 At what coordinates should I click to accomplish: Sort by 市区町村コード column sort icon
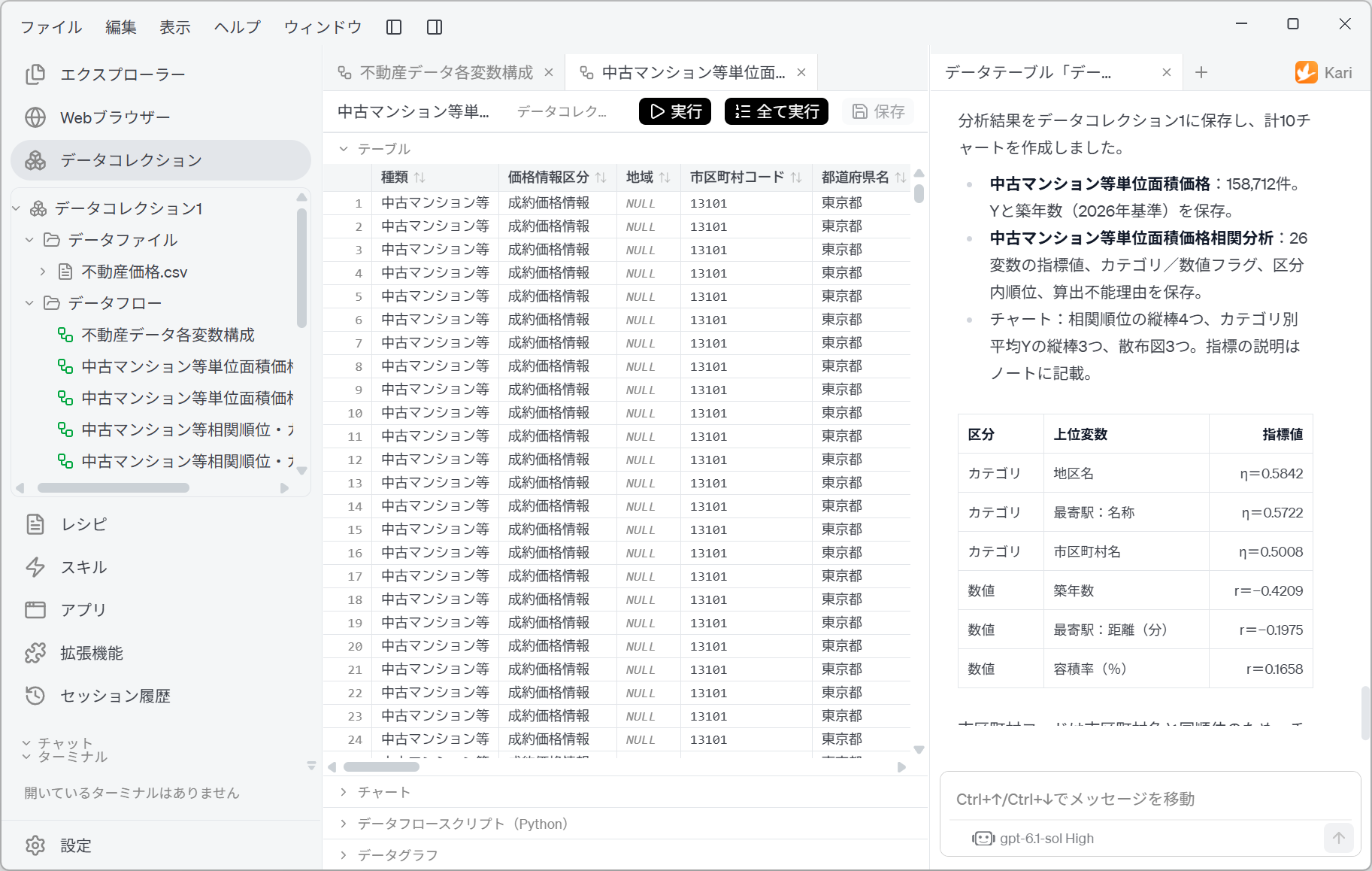[x=796, y=178]
